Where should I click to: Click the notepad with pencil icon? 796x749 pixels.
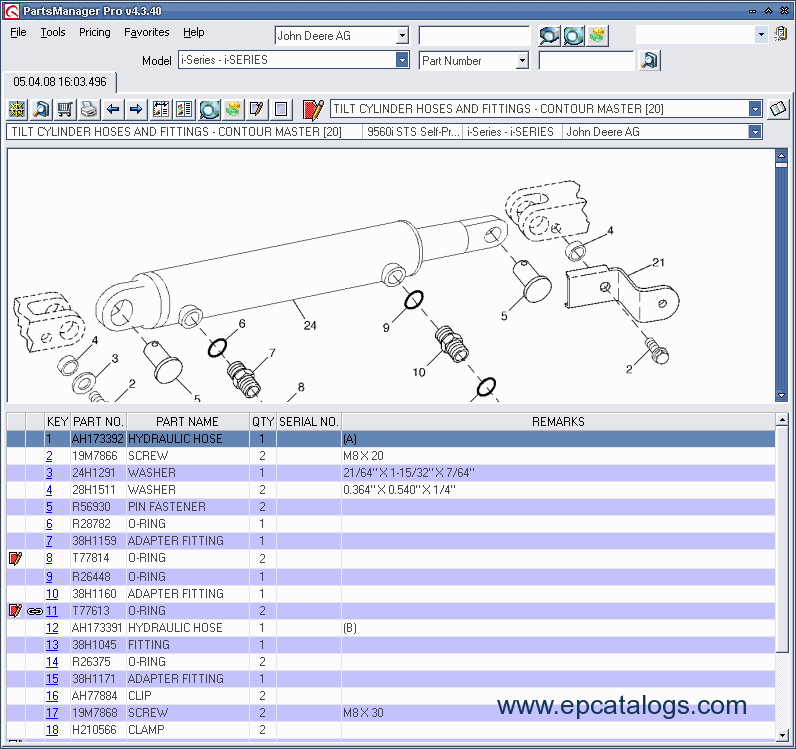click(x=256, y=109)
